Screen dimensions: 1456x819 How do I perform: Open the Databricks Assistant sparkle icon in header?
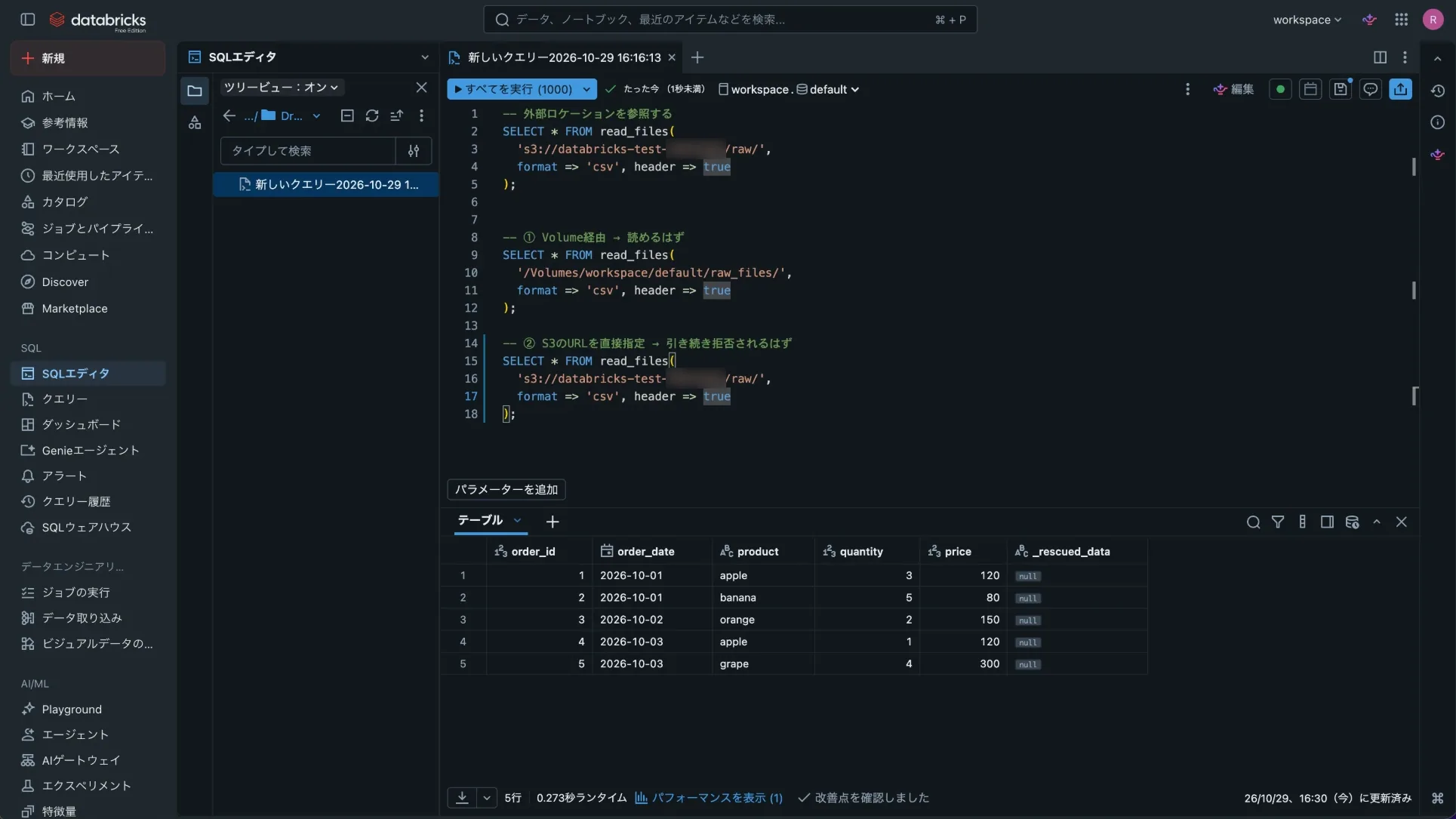[x=1369, y=20]
